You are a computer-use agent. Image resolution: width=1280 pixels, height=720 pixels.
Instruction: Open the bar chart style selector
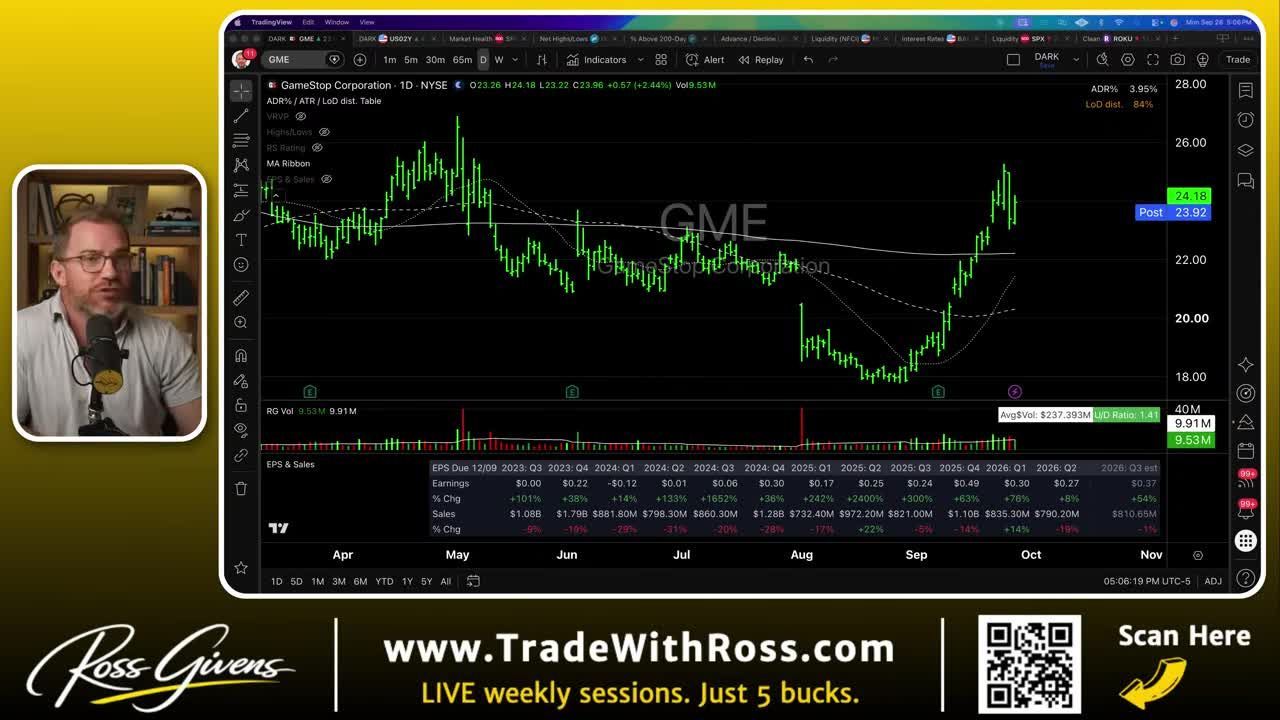coord(542,60)
